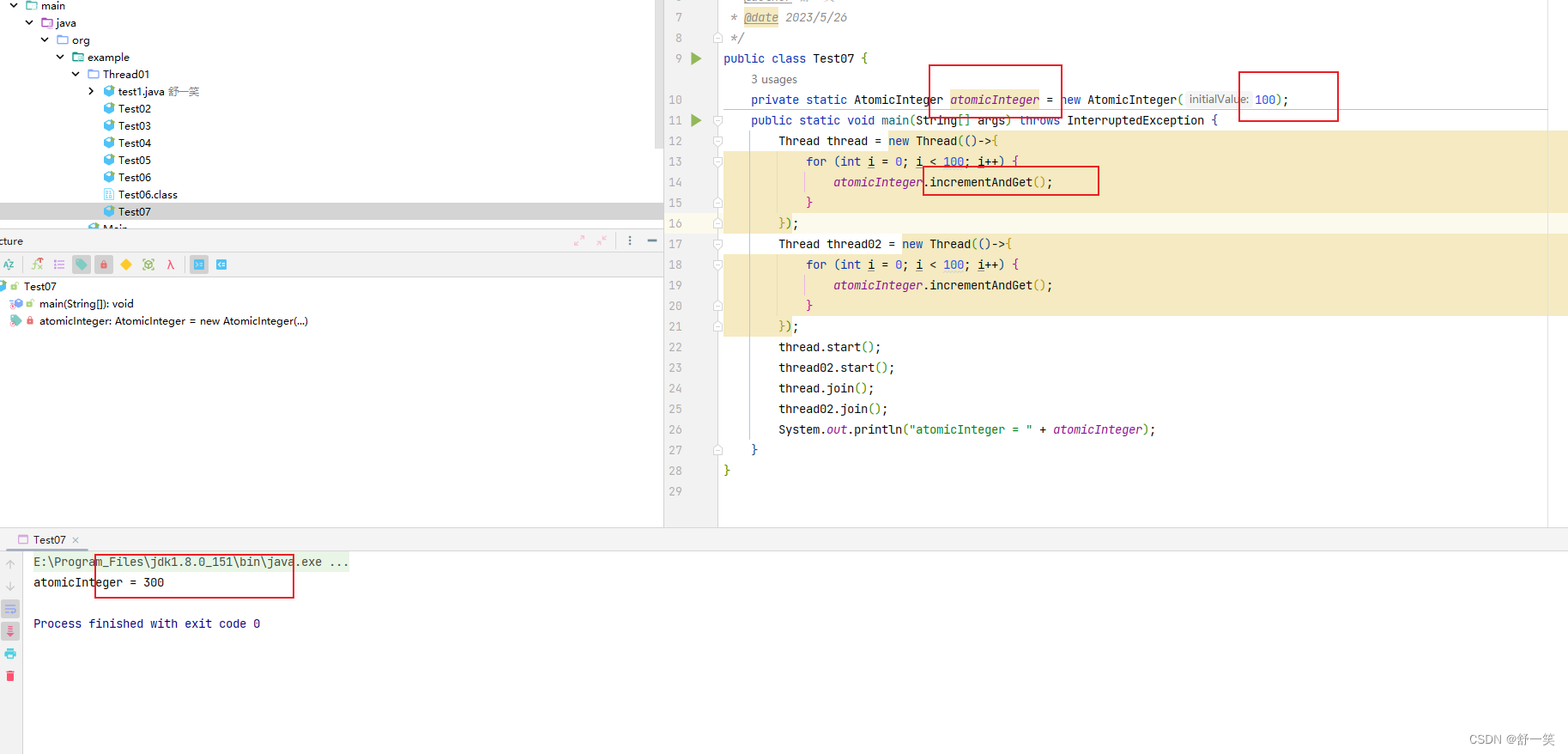This screenshot has height=754, width=1568.
Task: Click the '3 usages' inlay hint
Action: (774, 79)
